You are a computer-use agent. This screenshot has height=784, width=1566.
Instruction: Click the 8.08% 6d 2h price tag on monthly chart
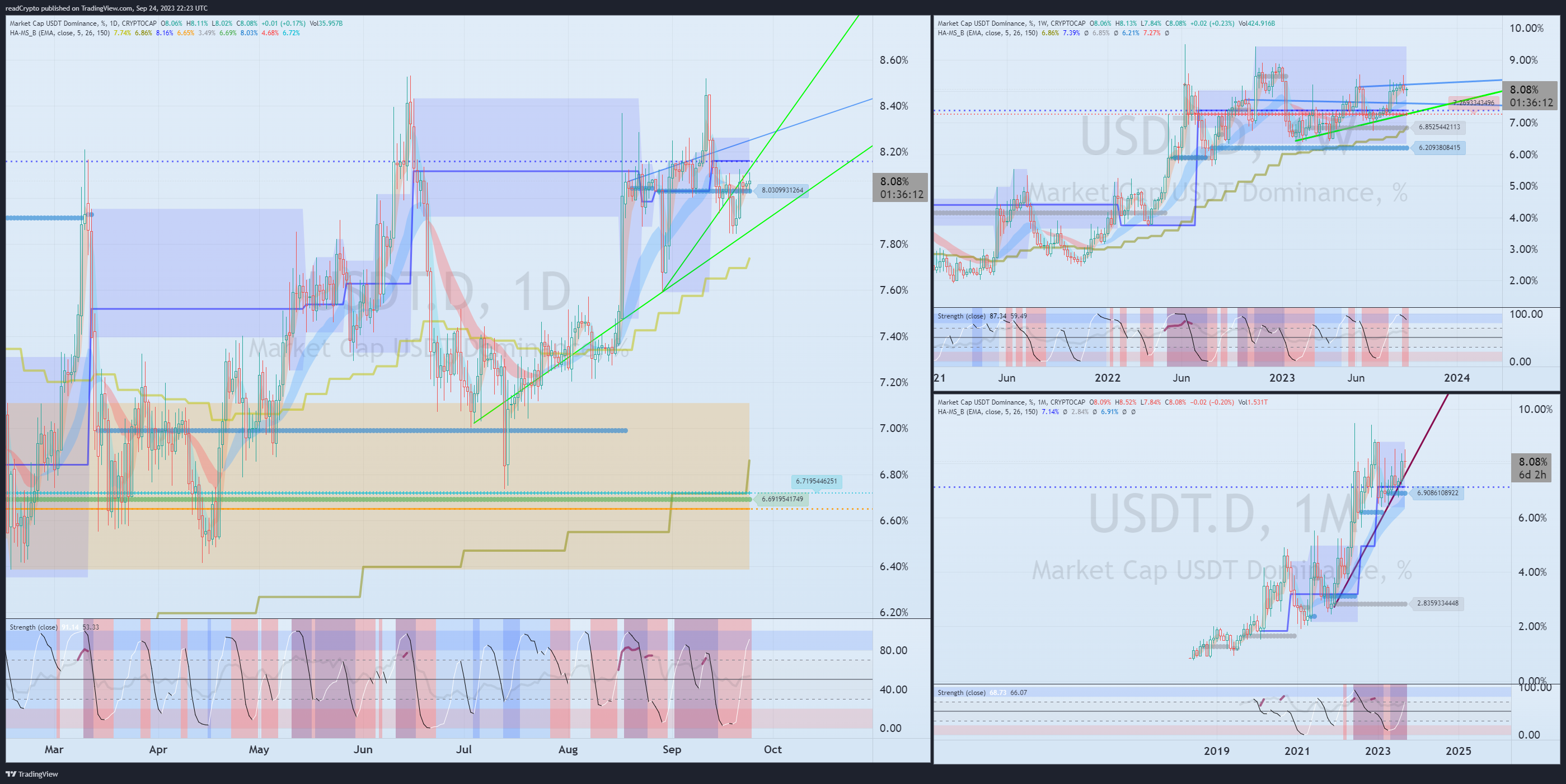pos(1532,468)
